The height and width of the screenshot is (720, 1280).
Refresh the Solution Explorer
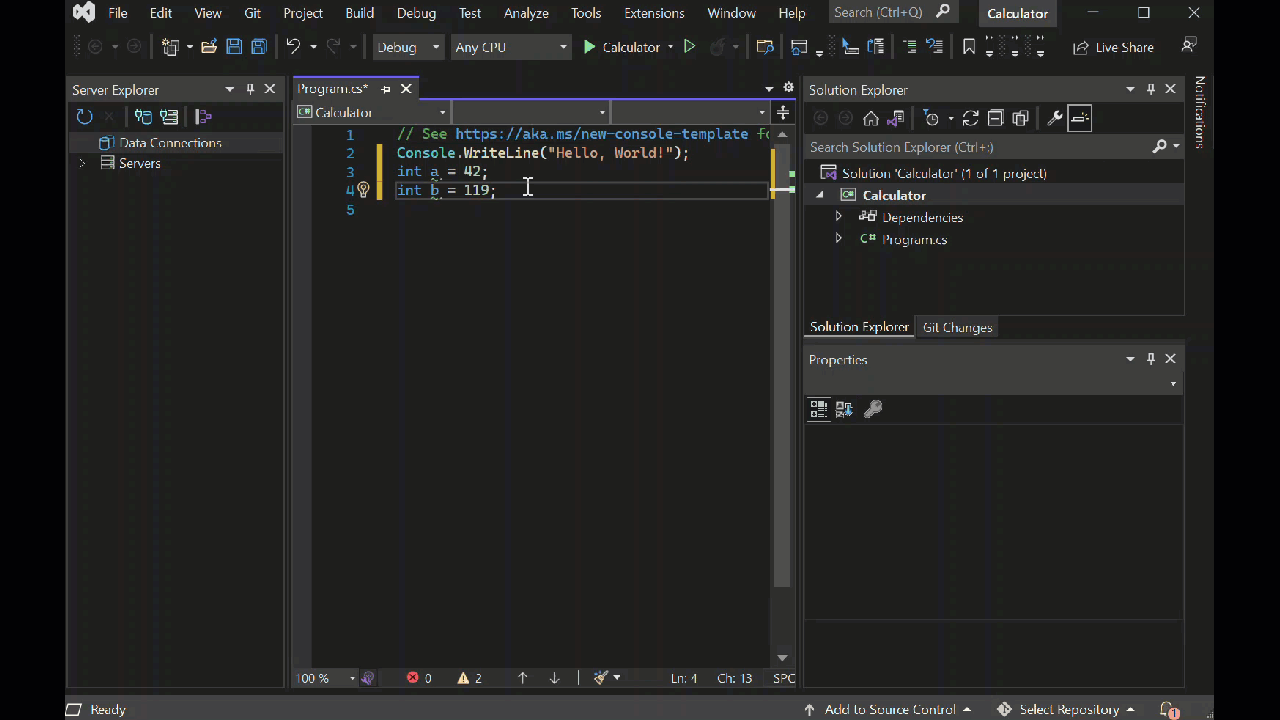coord(970,118)
